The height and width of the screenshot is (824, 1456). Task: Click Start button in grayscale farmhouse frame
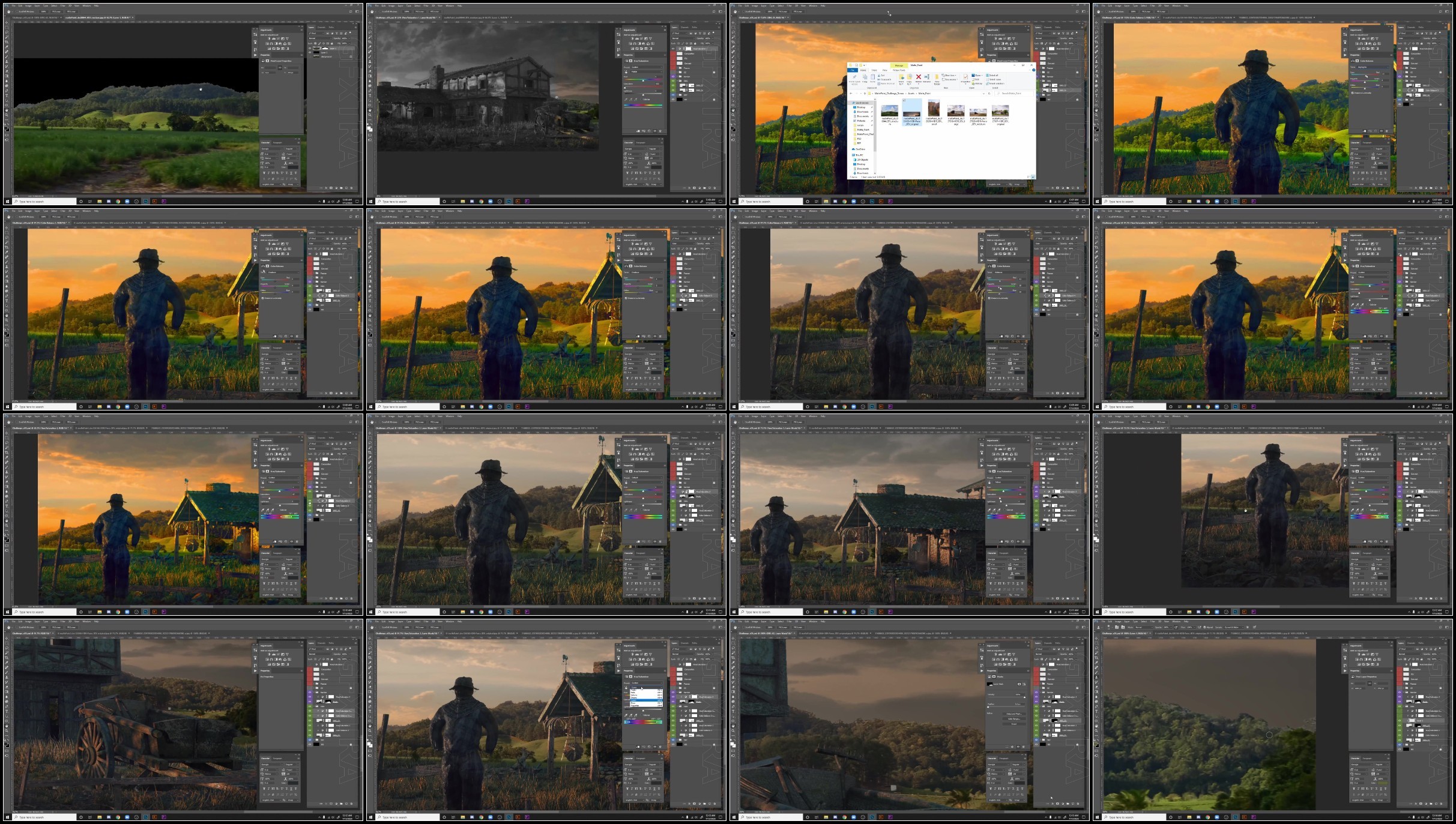coord(370,202)
